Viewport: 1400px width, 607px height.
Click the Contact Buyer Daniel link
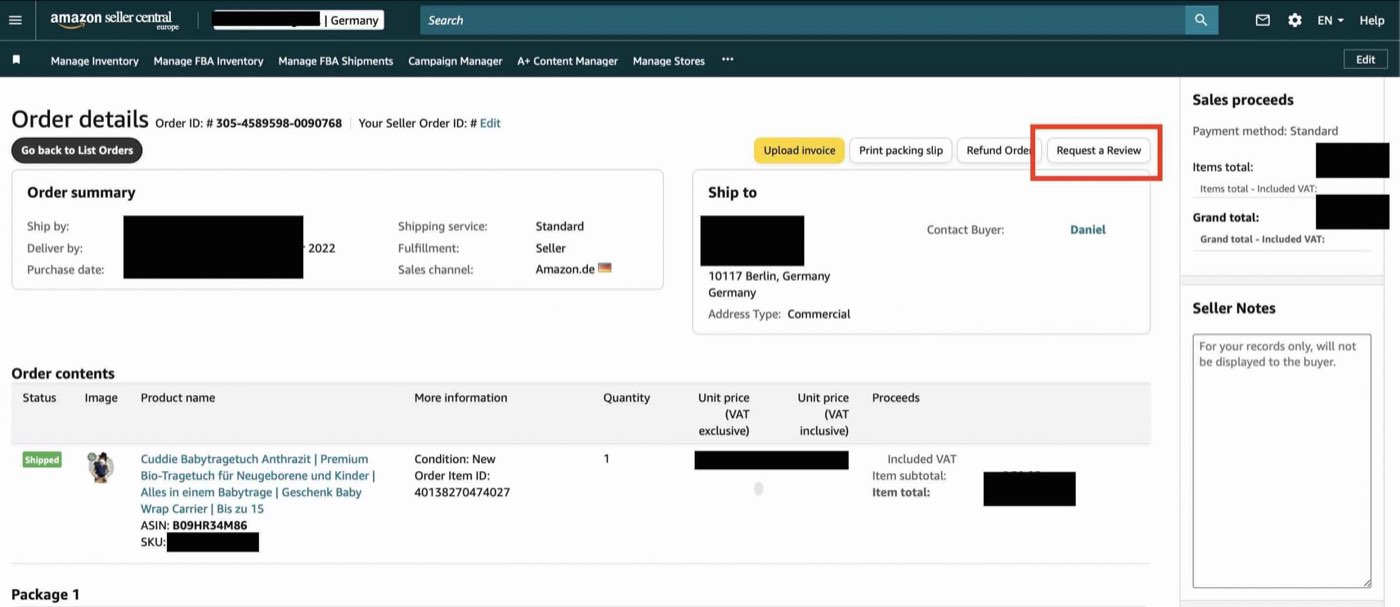[x=1088, y=229]
